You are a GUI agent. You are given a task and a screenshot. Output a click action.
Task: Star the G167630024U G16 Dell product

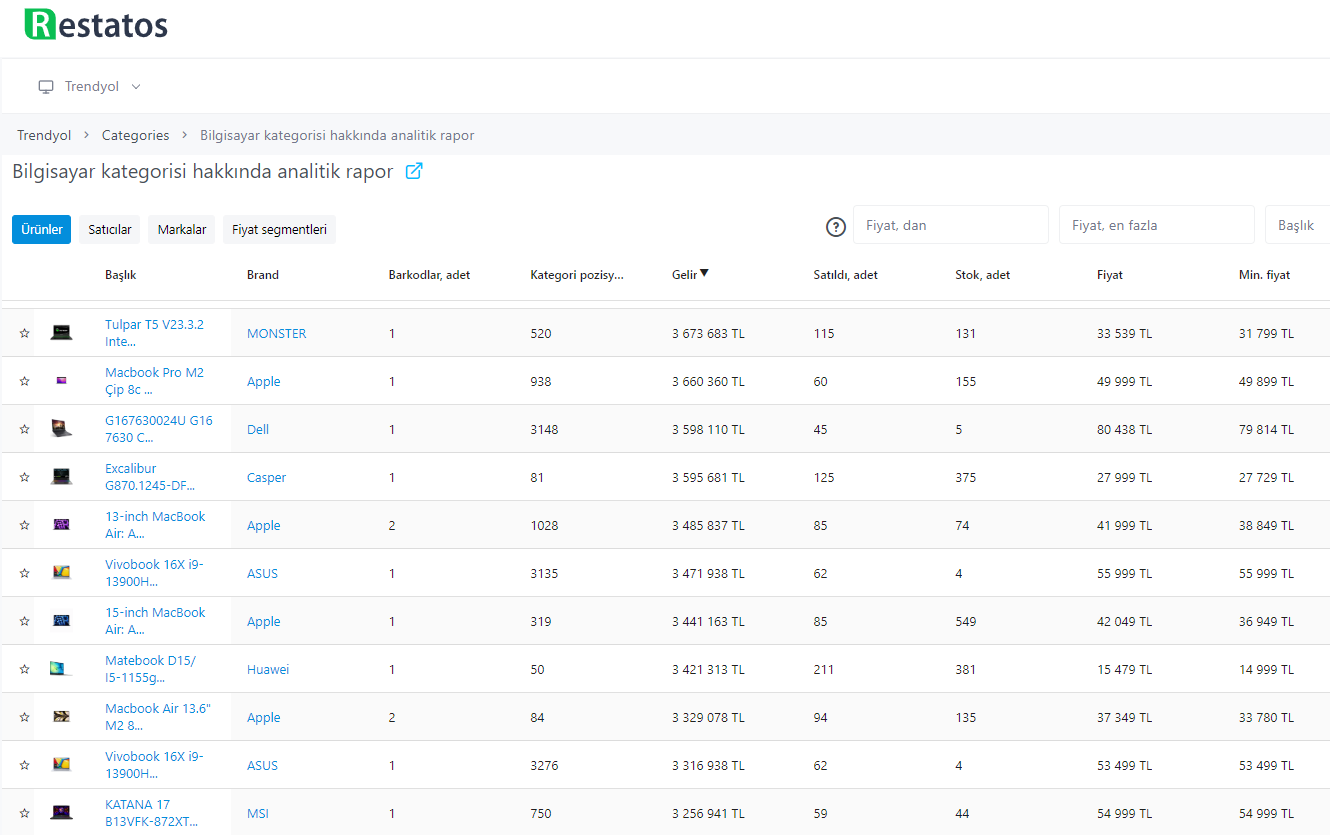point(25,429)
